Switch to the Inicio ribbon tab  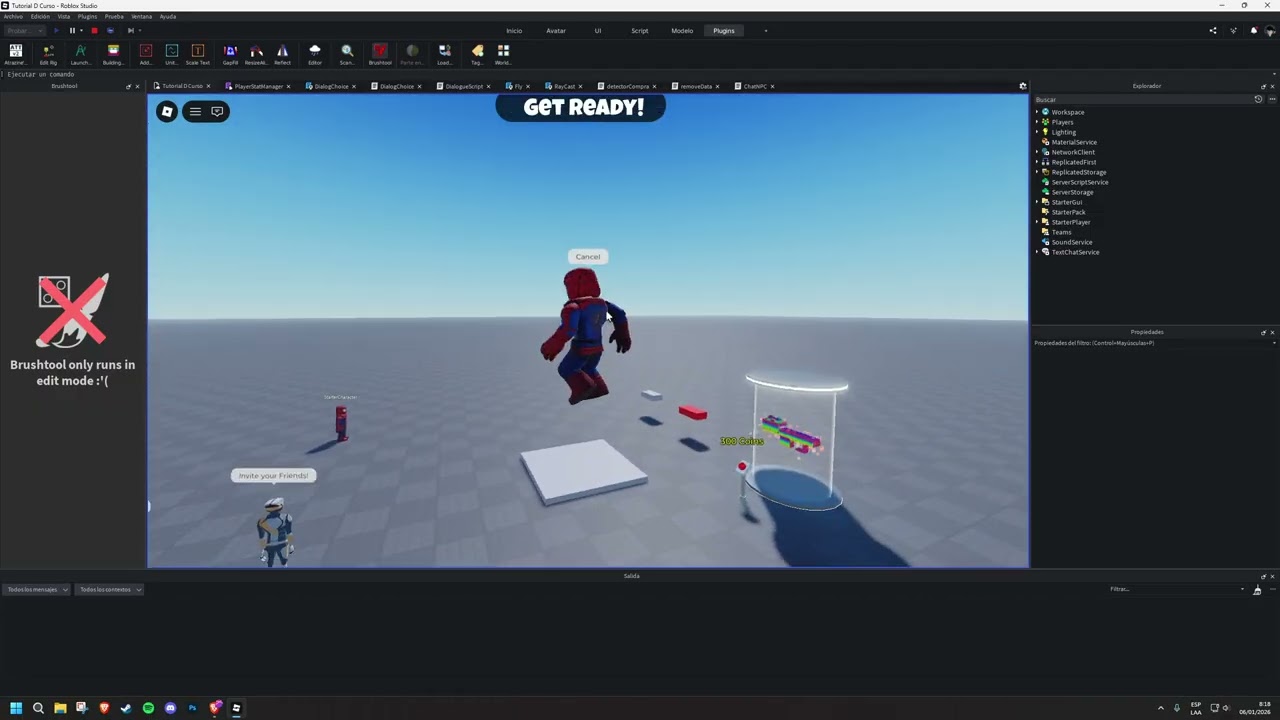514,31
